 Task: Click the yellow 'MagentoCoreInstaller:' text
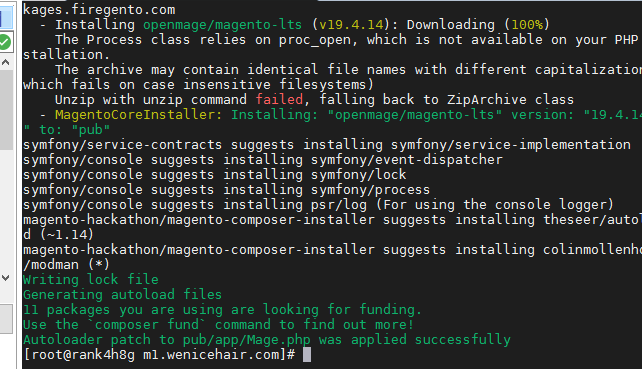pos(138,115)
